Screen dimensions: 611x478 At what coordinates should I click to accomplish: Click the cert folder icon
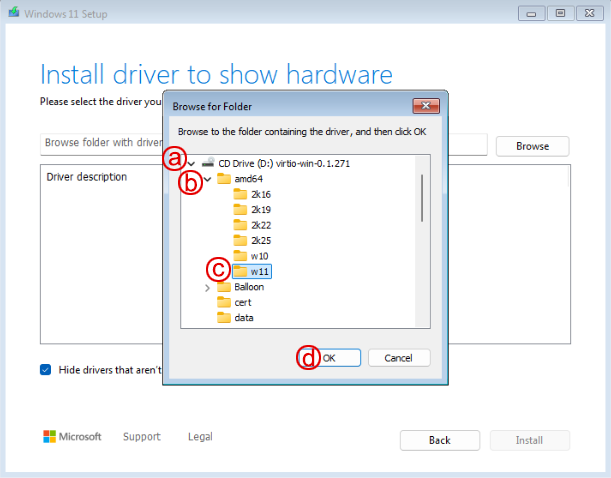click(x=224, y=302)
